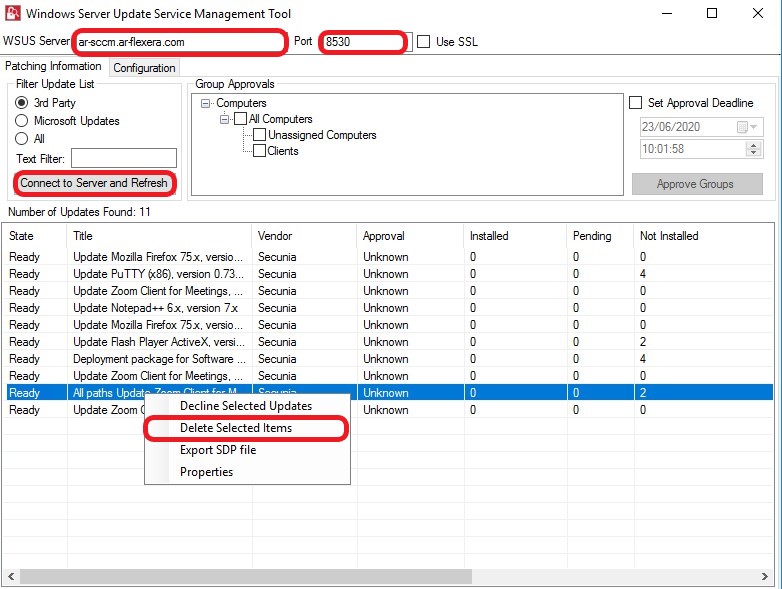Maximize the WSUS Management Tool window
782x589 pixels.
(x=712, y=13)
